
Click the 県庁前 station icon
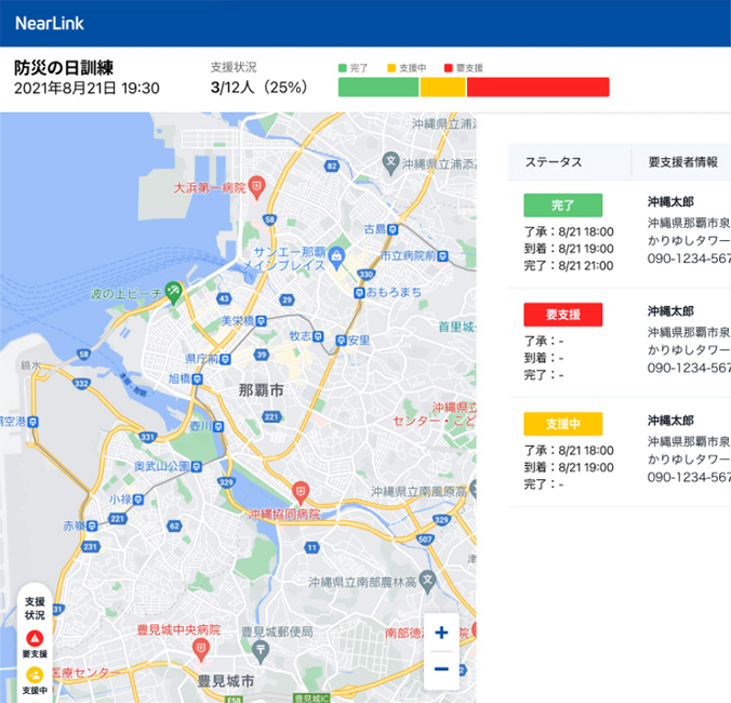225,359
